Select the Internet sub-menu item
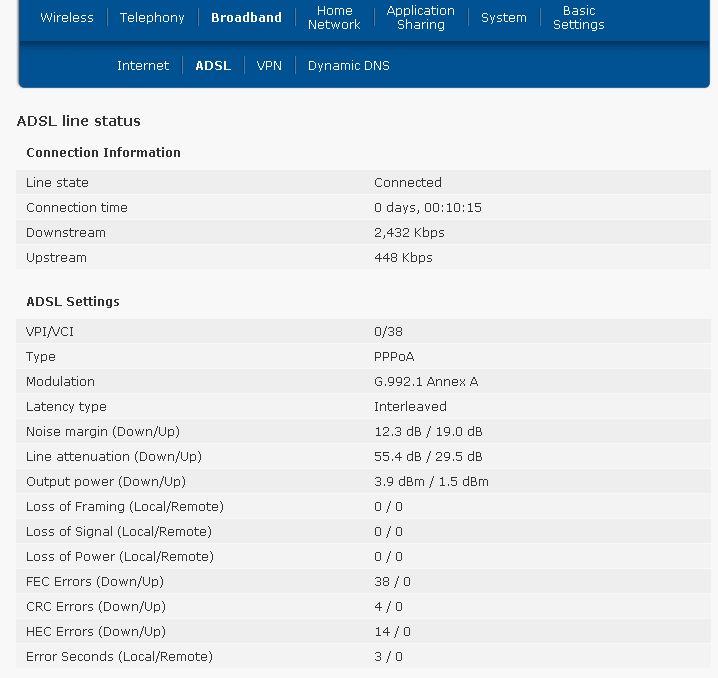The image size is (718, 678). [143, 66]
